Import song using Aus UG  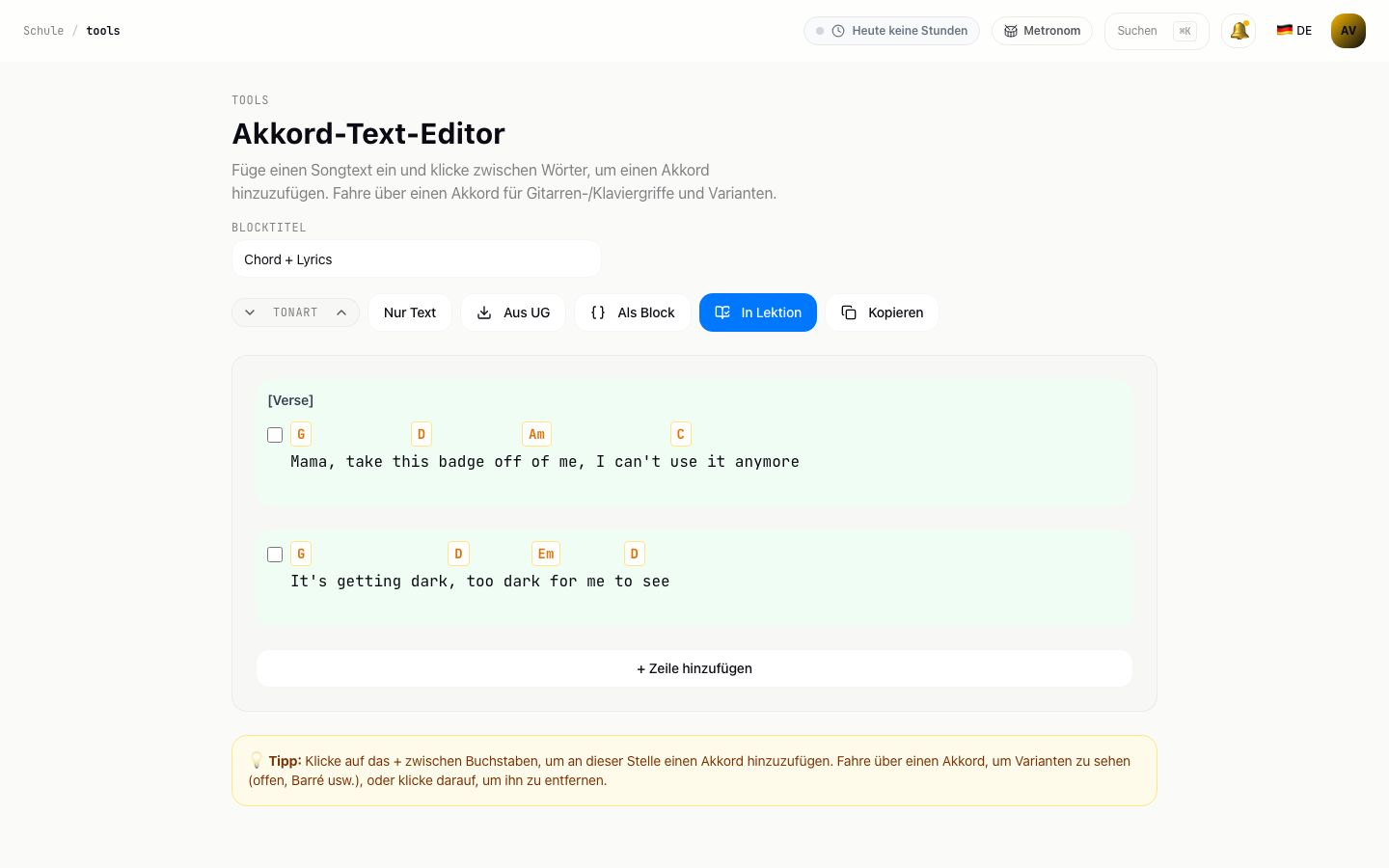click(513, 312)
